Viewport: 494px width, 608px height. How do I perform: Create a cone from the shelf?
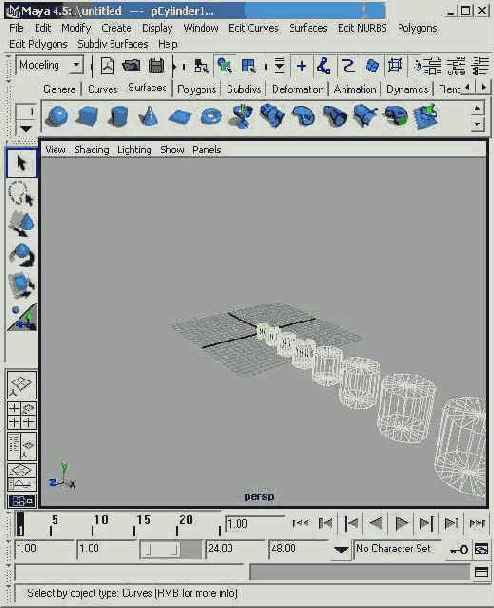coord(148,116)
